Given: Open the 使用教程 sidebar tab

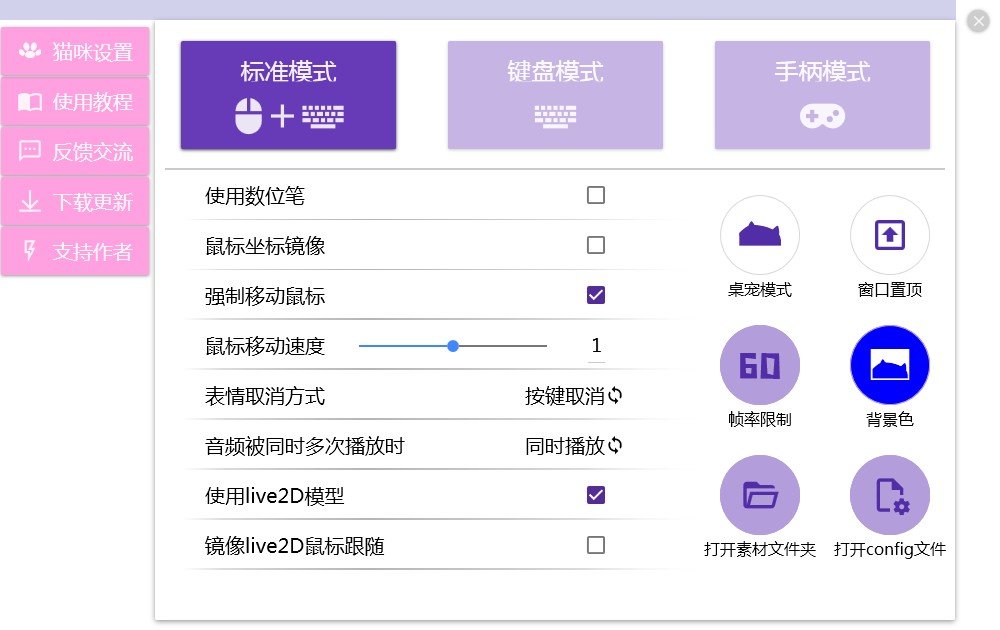Looking at the screenshot, I should [x=75, y=102].
